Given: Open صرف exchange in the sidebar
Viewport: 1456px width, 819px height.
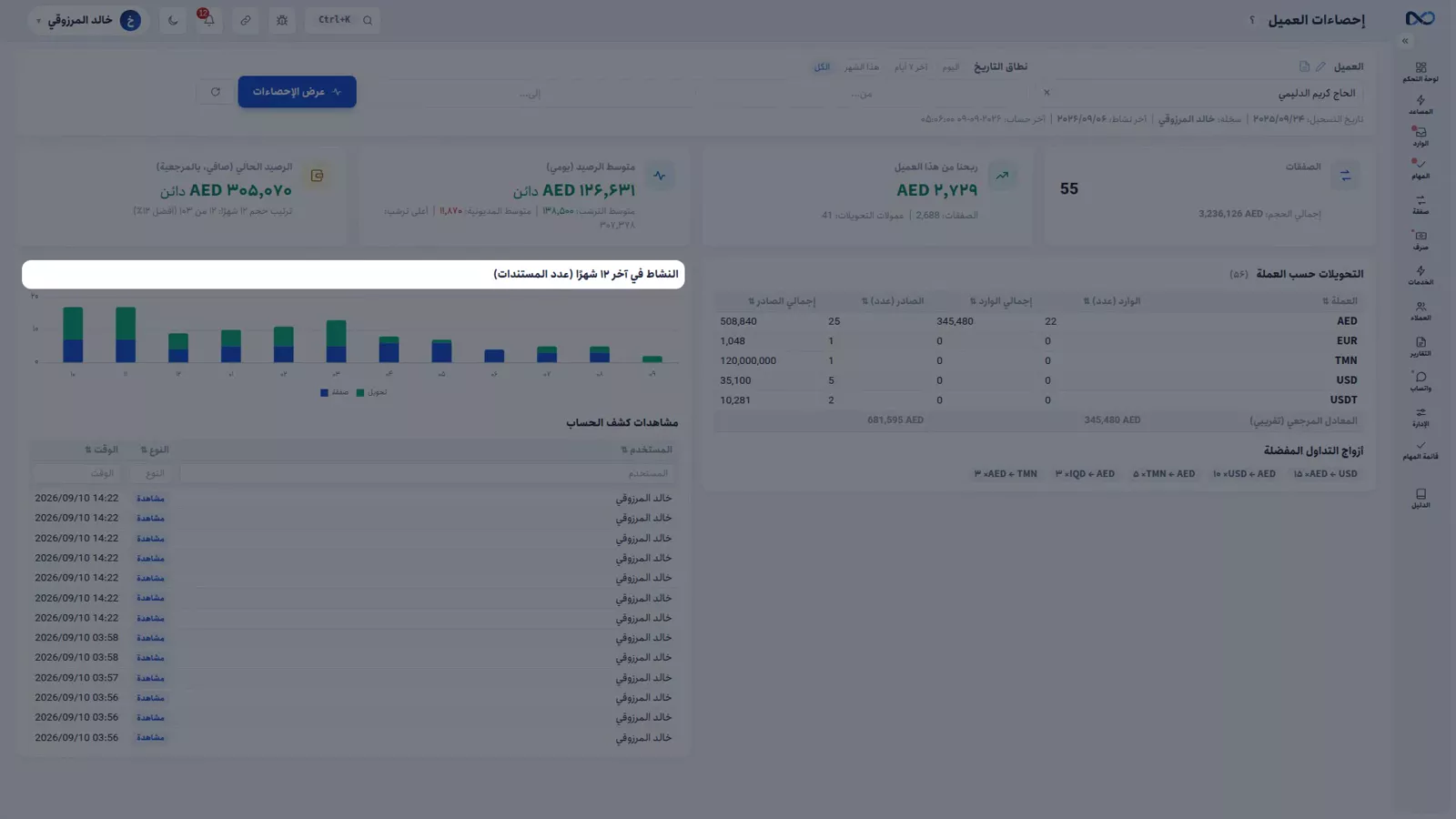Looking at the screenshot, I should pos(1421,240).
